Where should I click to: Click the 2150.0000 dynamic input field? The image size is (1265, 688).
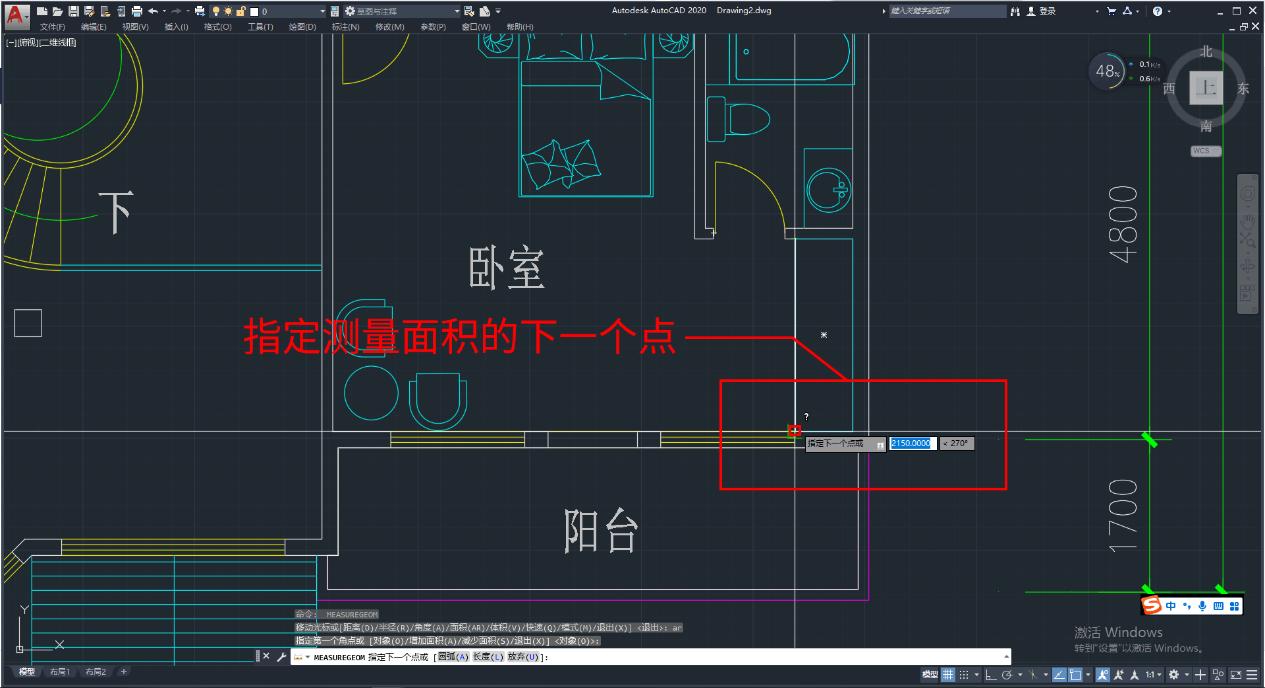coord(911,443)
